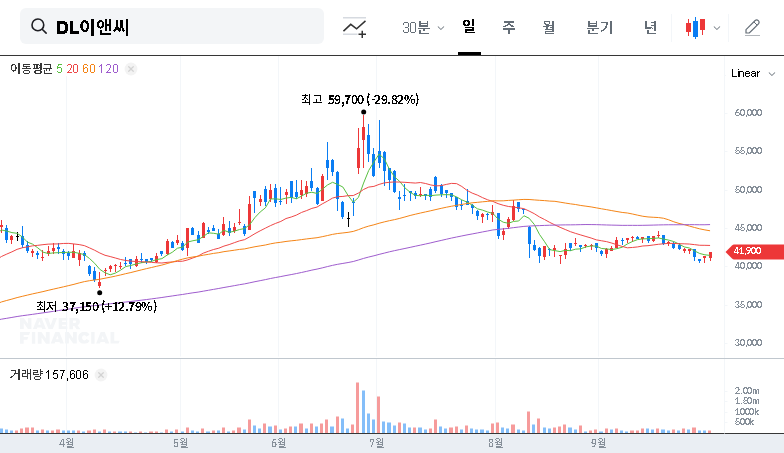Viewport: 784px width, 453px height.
Task: Click the candlestick chart type icon
Action: (x=696, y=28)
